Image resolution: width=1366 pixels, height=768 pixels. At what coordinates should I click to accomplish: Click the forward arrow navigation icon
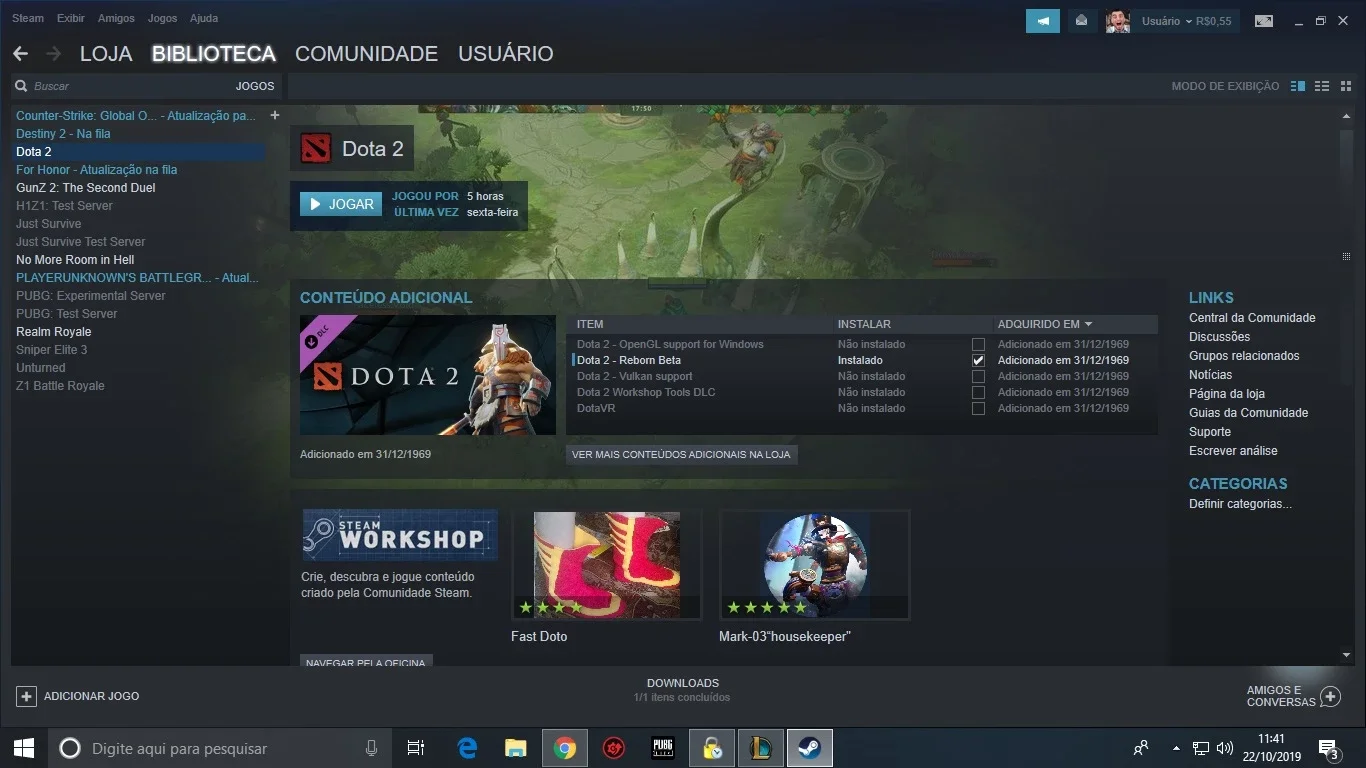(x=53, y=54)
